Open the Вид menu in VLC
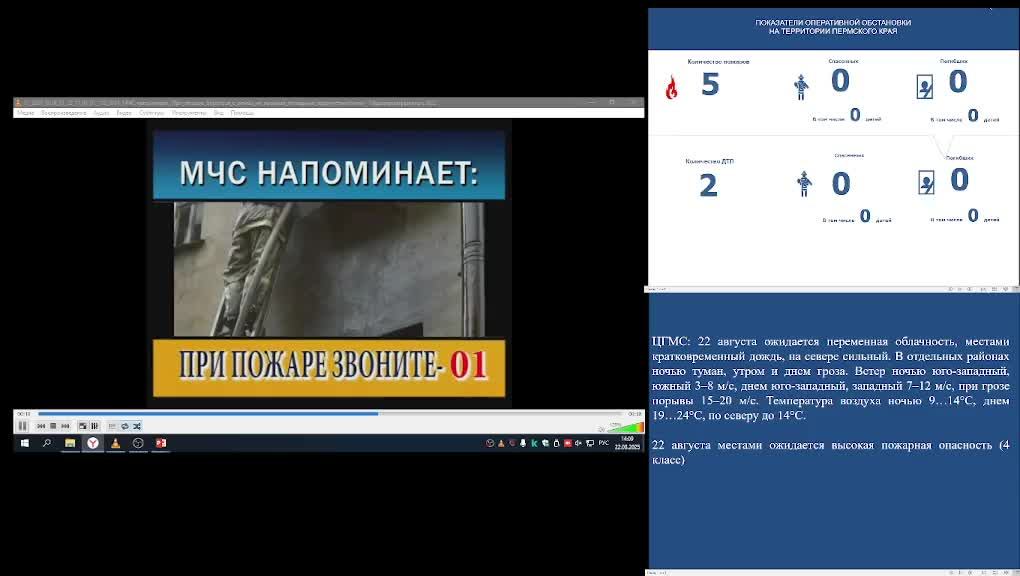1020x576 pixels. (x=219, y=113)
